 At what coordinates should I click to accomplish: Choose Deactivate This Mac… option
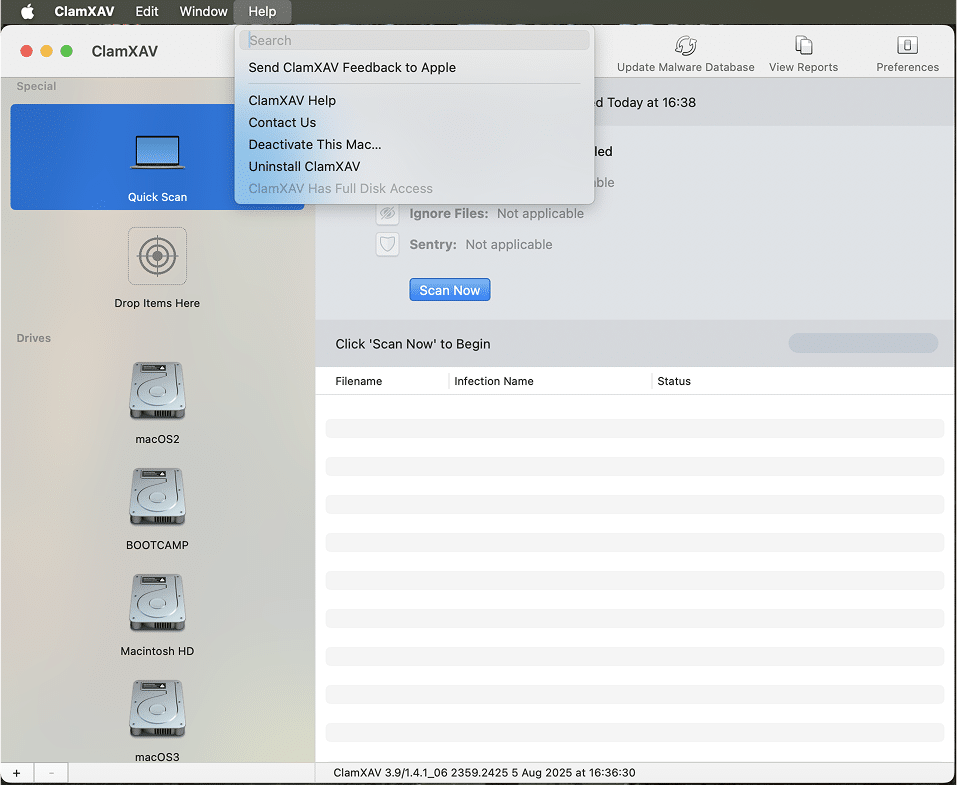point(314,145)
